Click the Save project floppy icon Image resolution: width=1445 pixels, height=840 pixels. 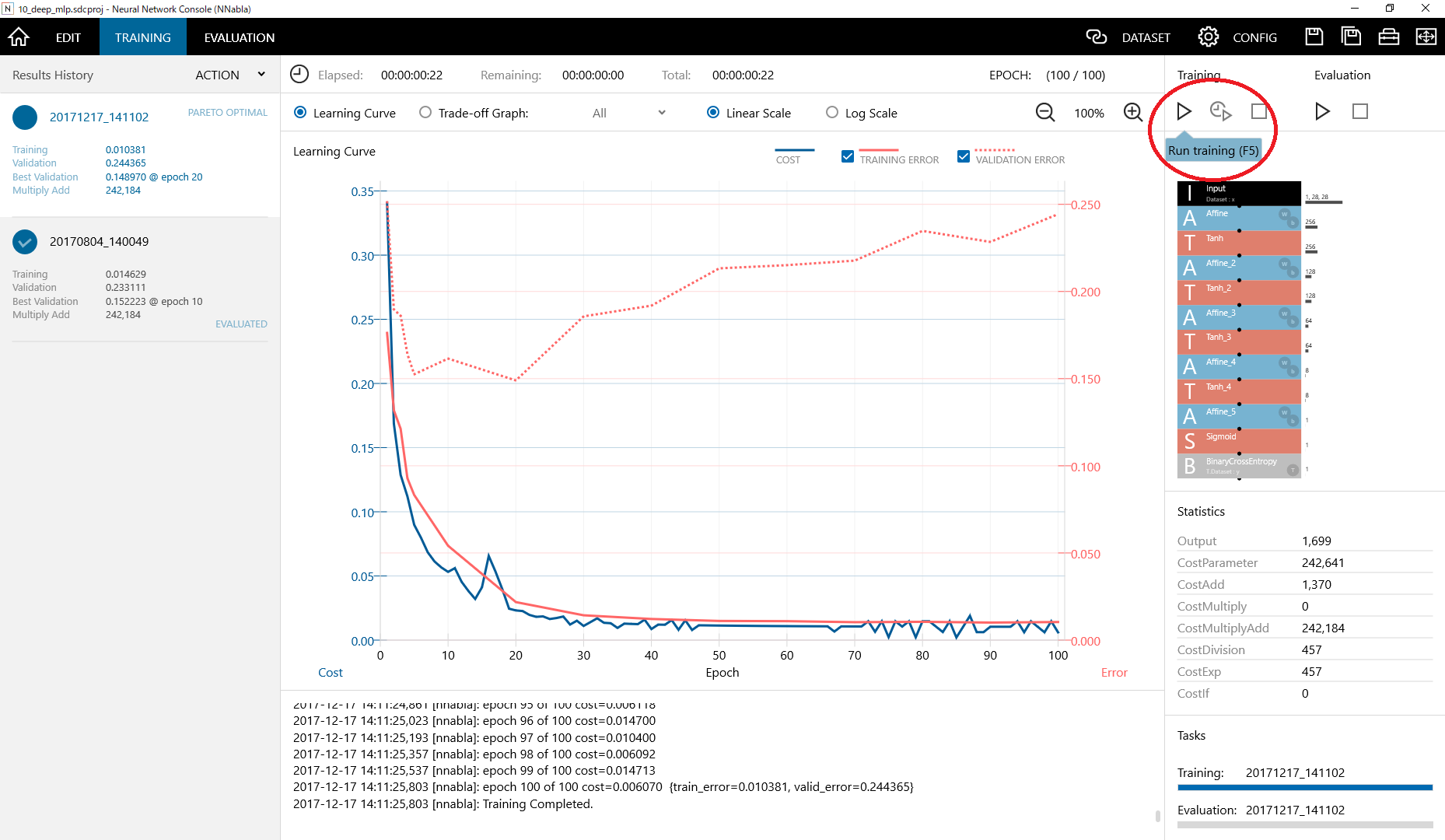(1314, 37)
